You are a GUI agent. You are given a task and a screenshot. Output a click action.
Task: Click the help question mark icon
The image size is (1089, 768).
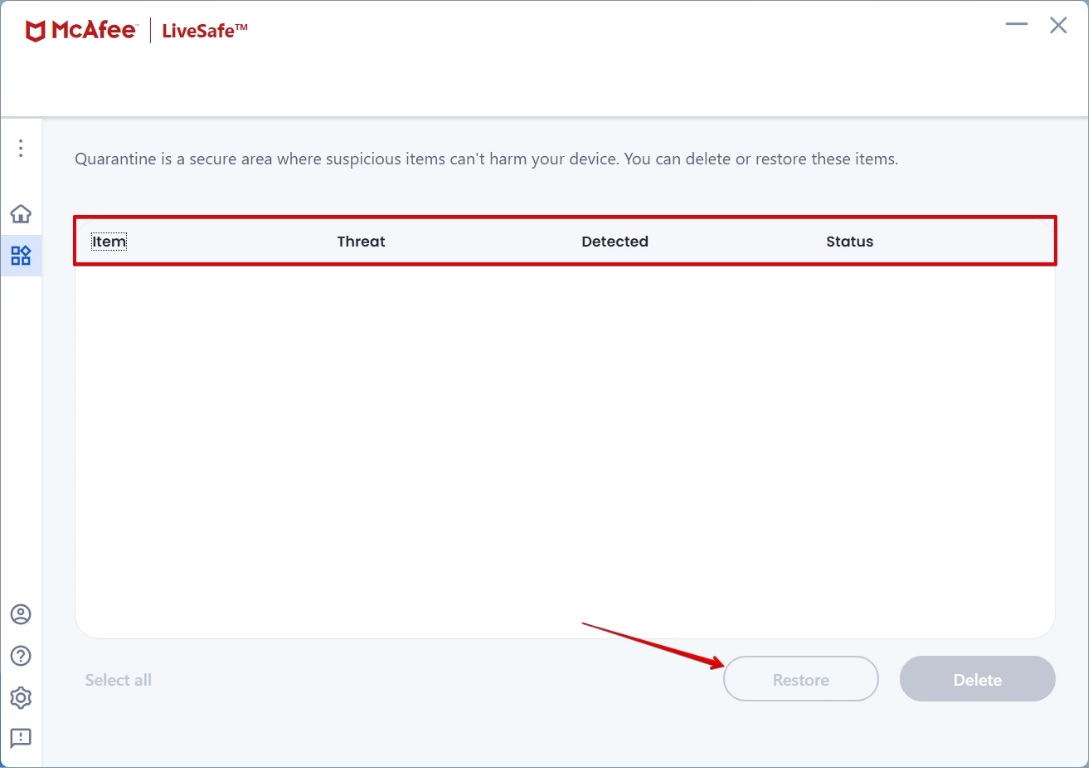[21, 656]
